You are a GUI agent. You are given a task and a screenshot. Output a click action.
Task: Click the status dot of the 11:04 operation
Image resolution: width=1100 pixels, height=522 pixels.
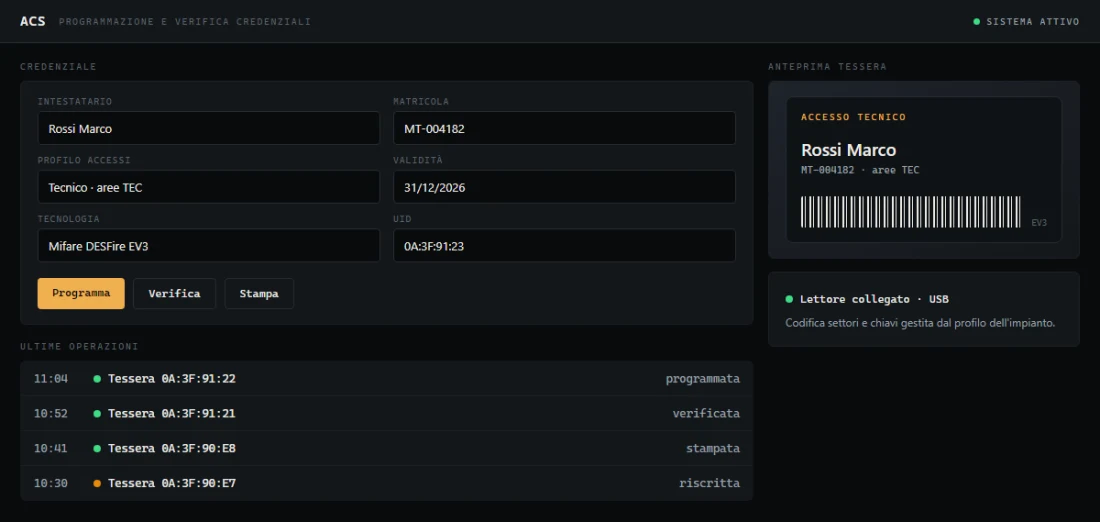pyautogui.click(x=97, y=379)
